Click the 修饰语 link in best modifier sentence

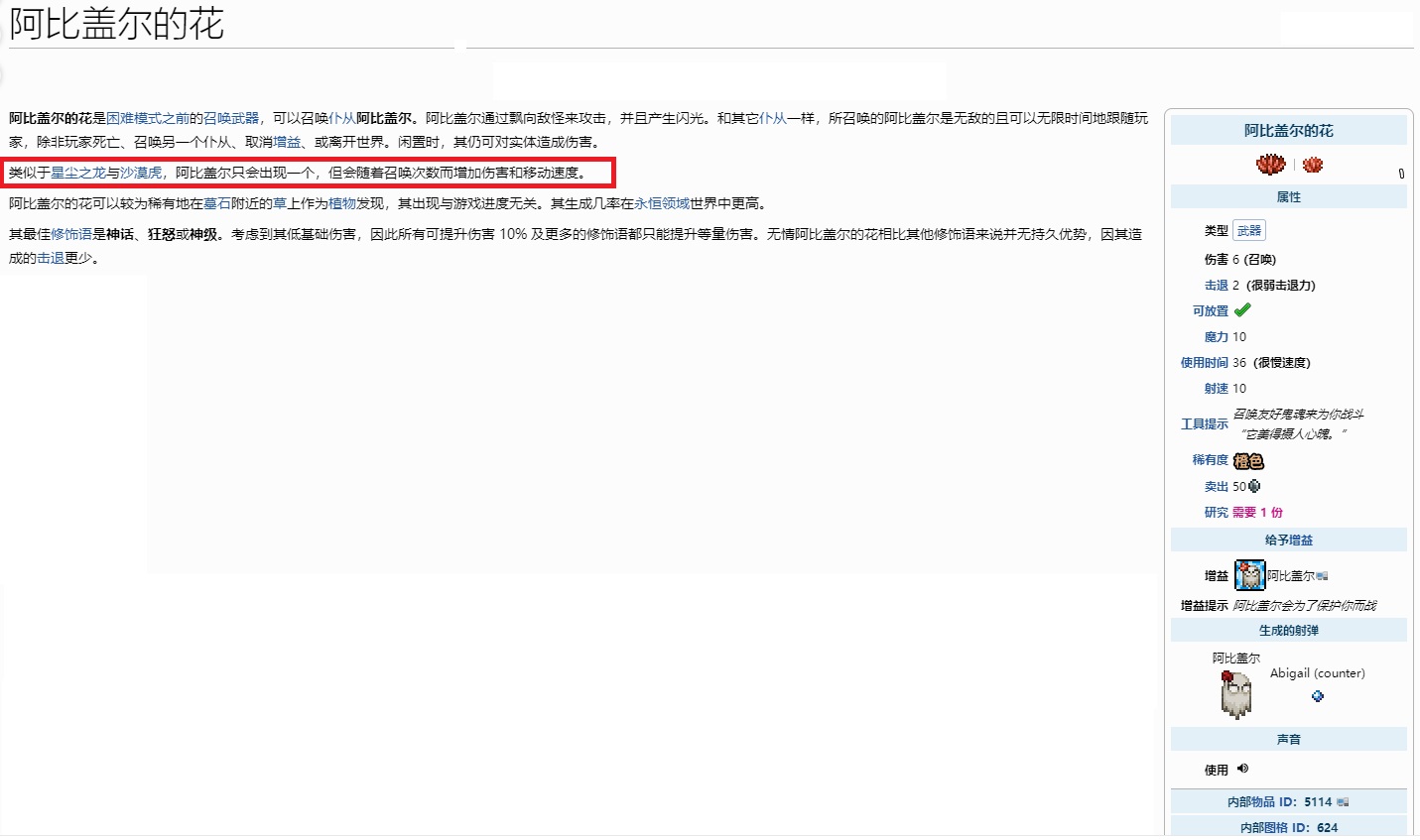[71, 234]
